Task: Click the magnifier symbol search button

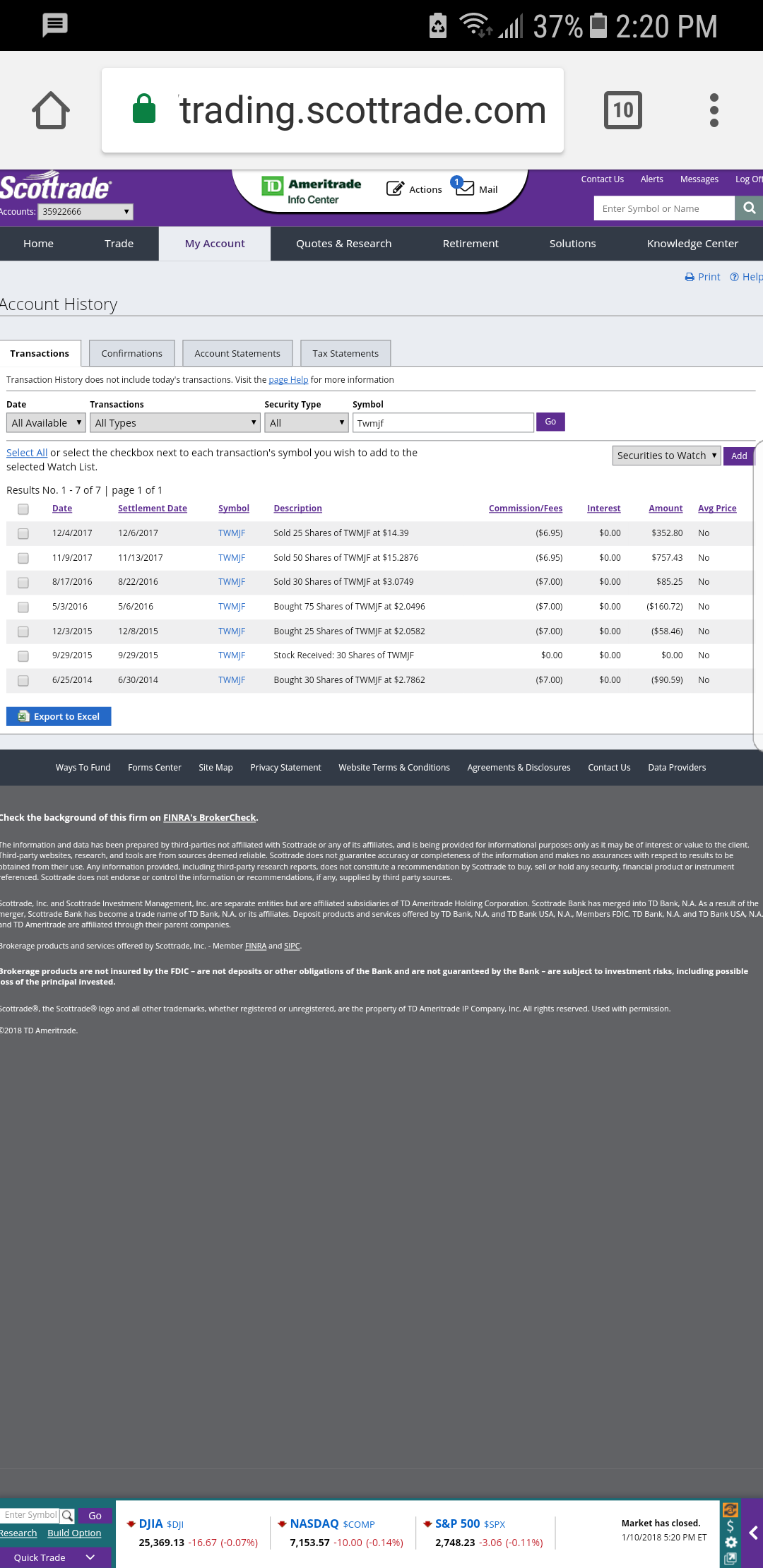Action: (750, 208)
